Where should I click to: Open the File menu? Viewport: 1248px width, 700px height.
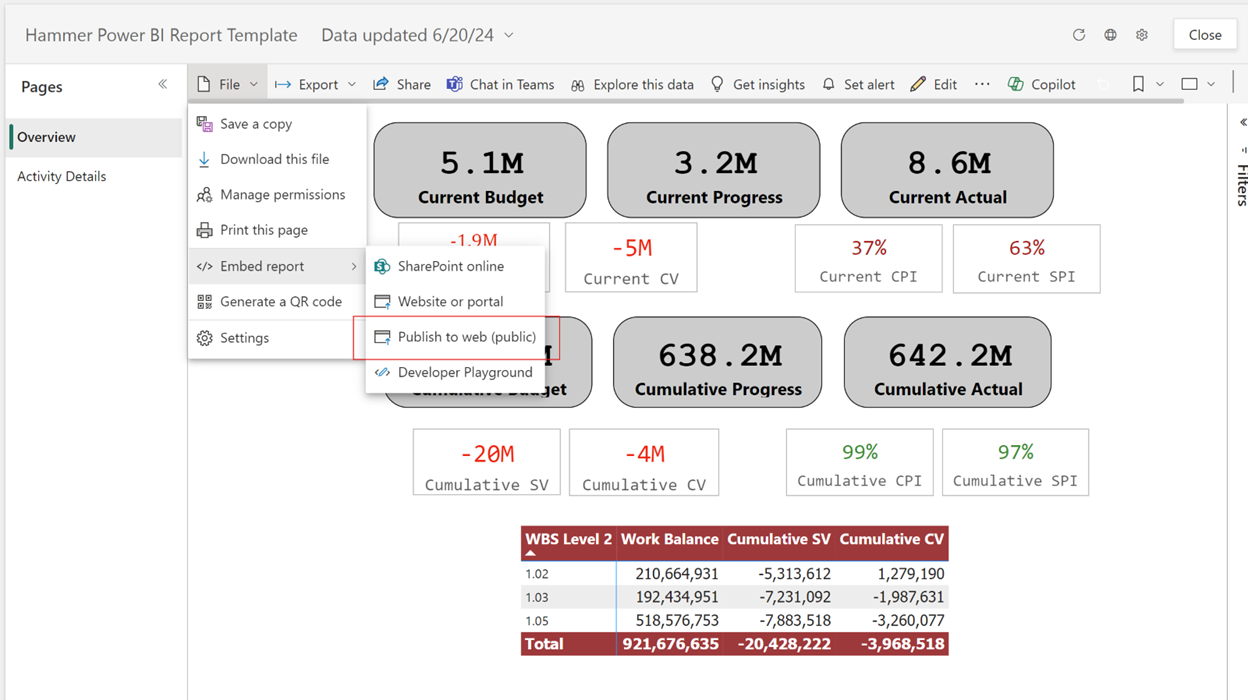[227, 84]
